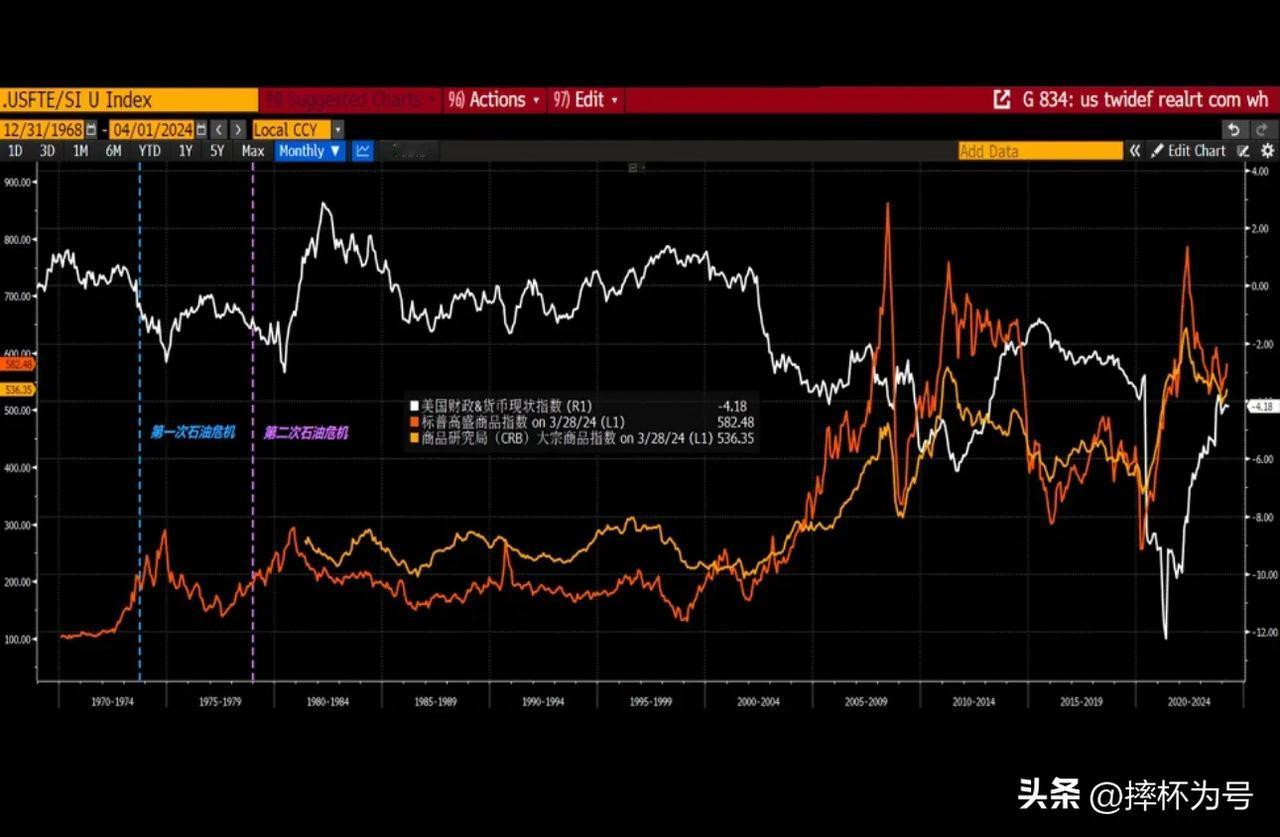Click the 04/01/2024 end date field
Image resolution: width=1280 pixels, height=837 pixels.
pyautogui.click(x=152, y=129)
